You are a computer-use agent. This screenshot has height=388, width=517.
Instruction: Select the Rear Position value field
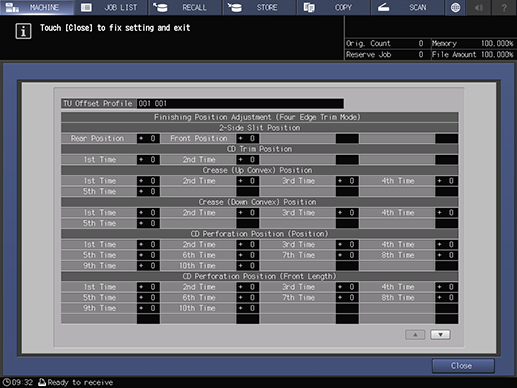148,138
